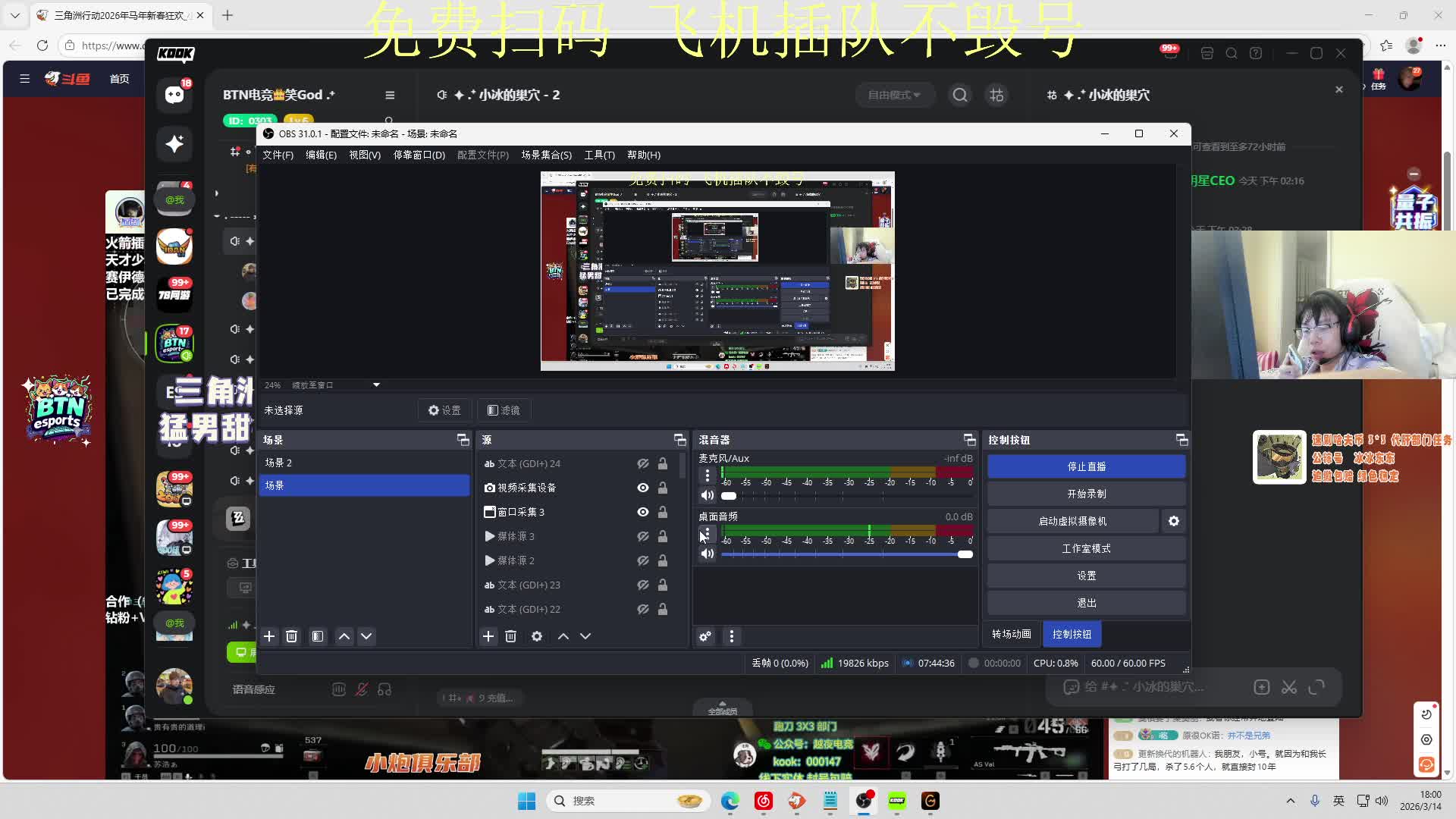Hide the 视频采集设备 source
1456x819 pixels.
[642, 488]
